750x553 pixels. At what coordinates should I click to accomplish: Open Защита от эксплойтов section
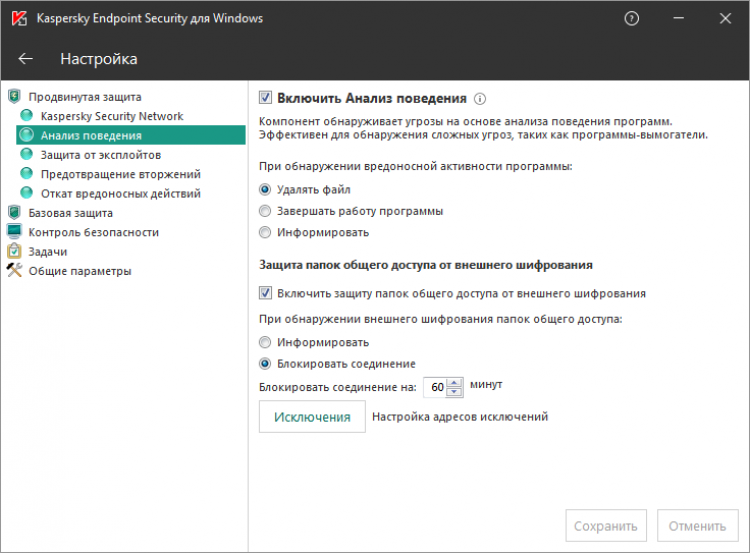pos(100,155)
